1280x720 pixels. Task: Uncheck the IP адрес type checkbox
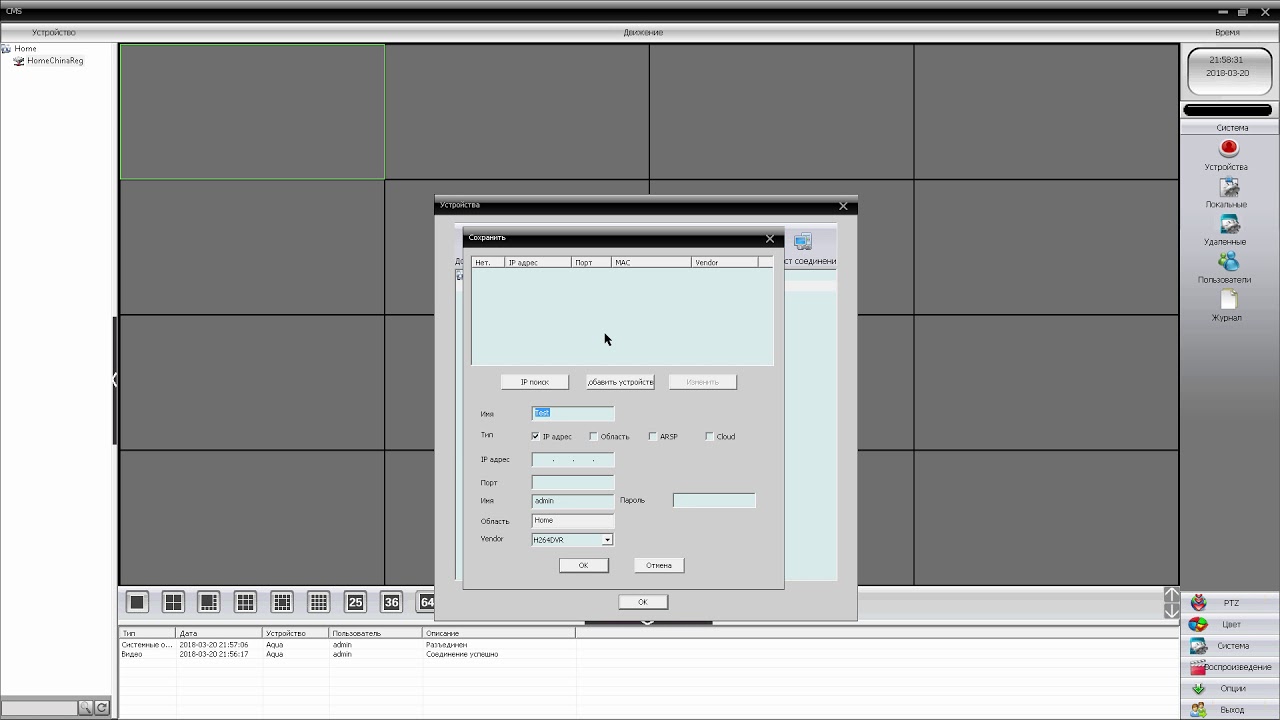(535, 436)
